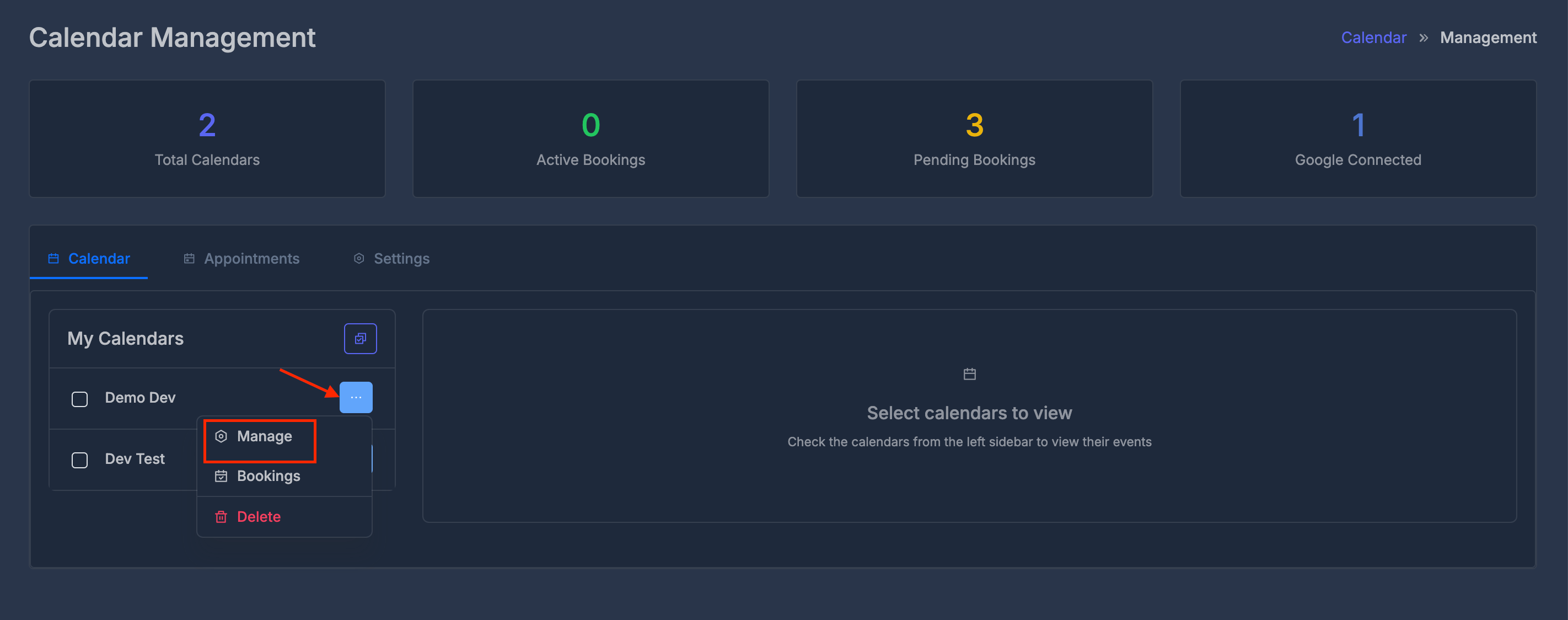
Task: Tick the Demo Dev calendar checkbox
Action: pos(80,399)
